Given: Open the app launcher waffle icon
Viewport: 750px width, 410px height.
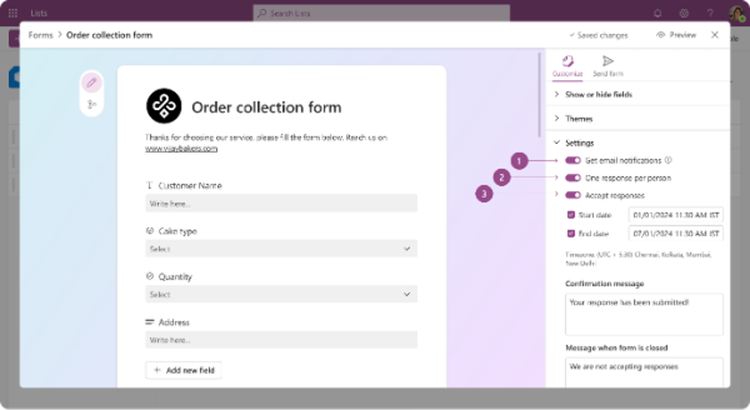Looking at the screenshot, I should click(13, 13).
